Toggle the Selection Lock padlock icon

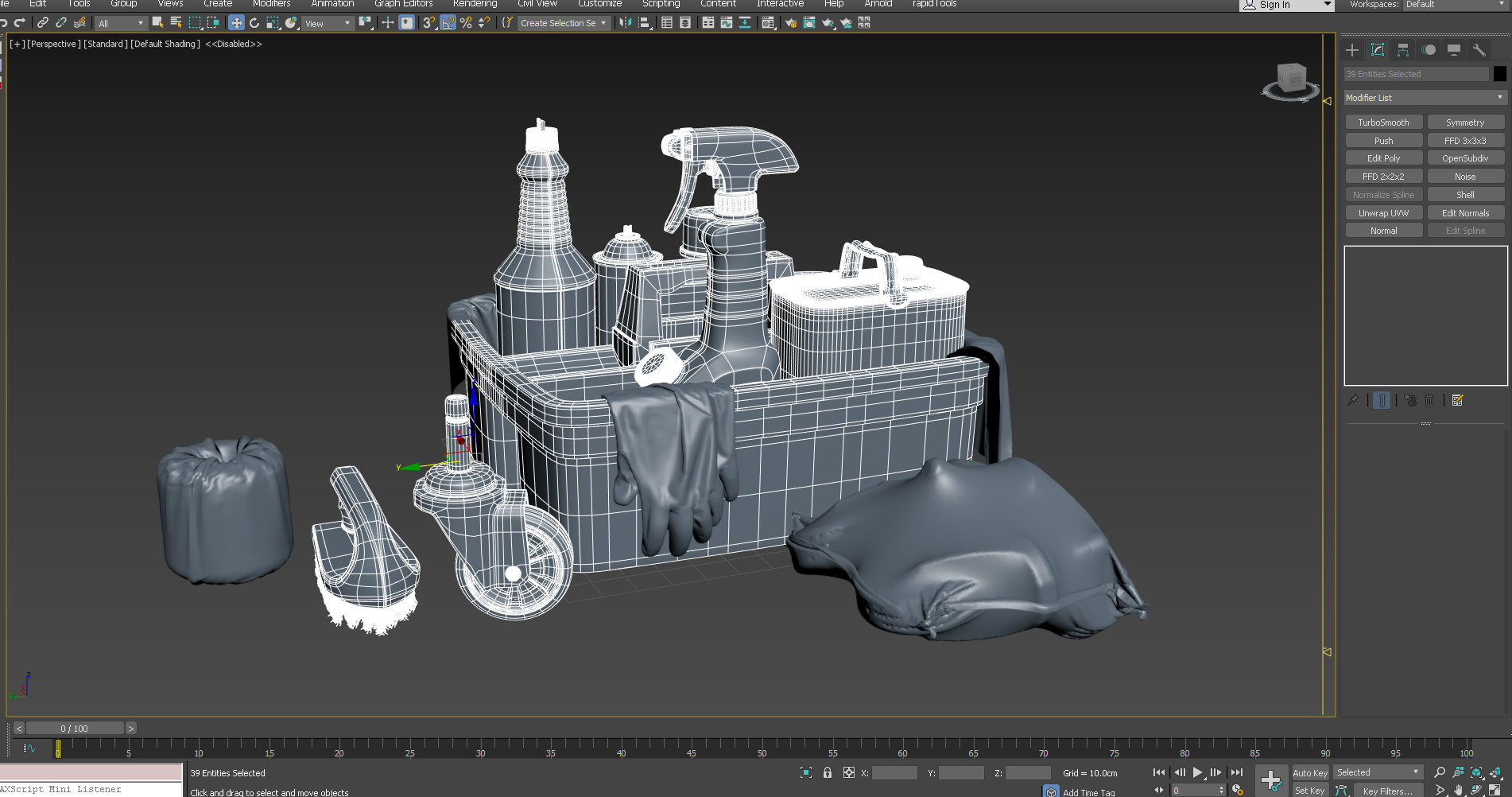pyautogui.click(x=828, y=772)
